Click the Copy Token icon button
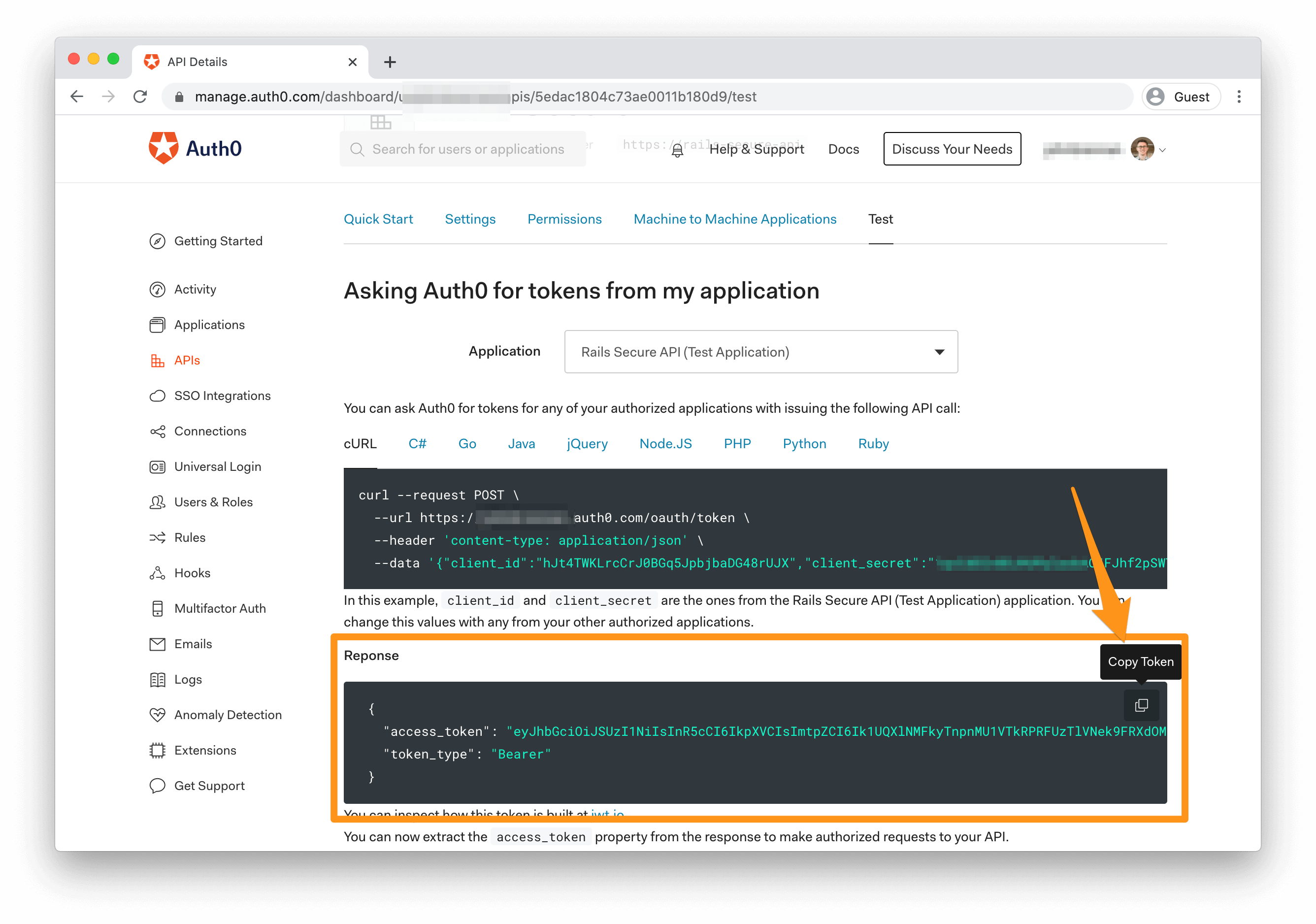1316x924 pixels. [1142, 702]
